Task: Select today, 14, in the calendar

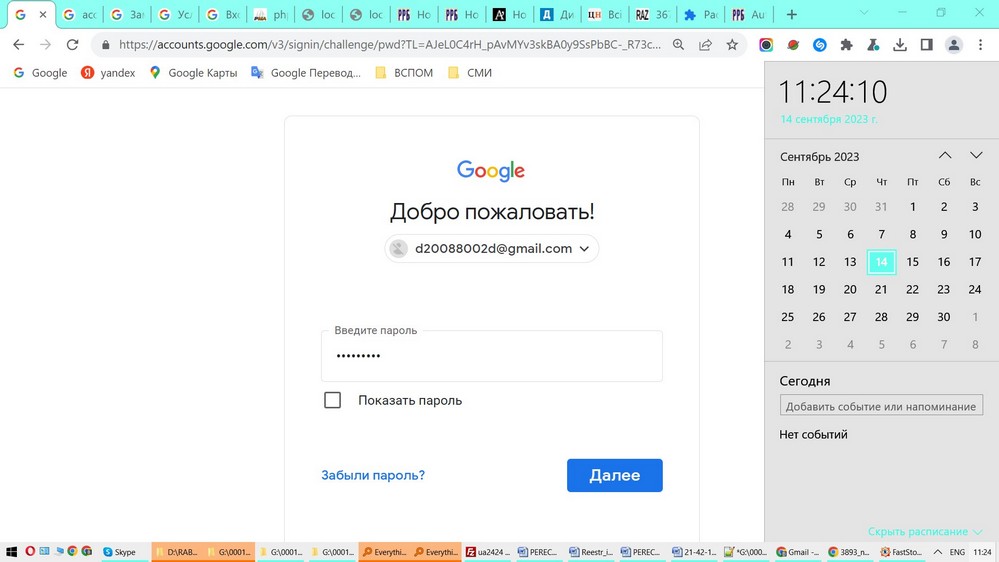Action: pyautogui.click(x=881, y=262)
